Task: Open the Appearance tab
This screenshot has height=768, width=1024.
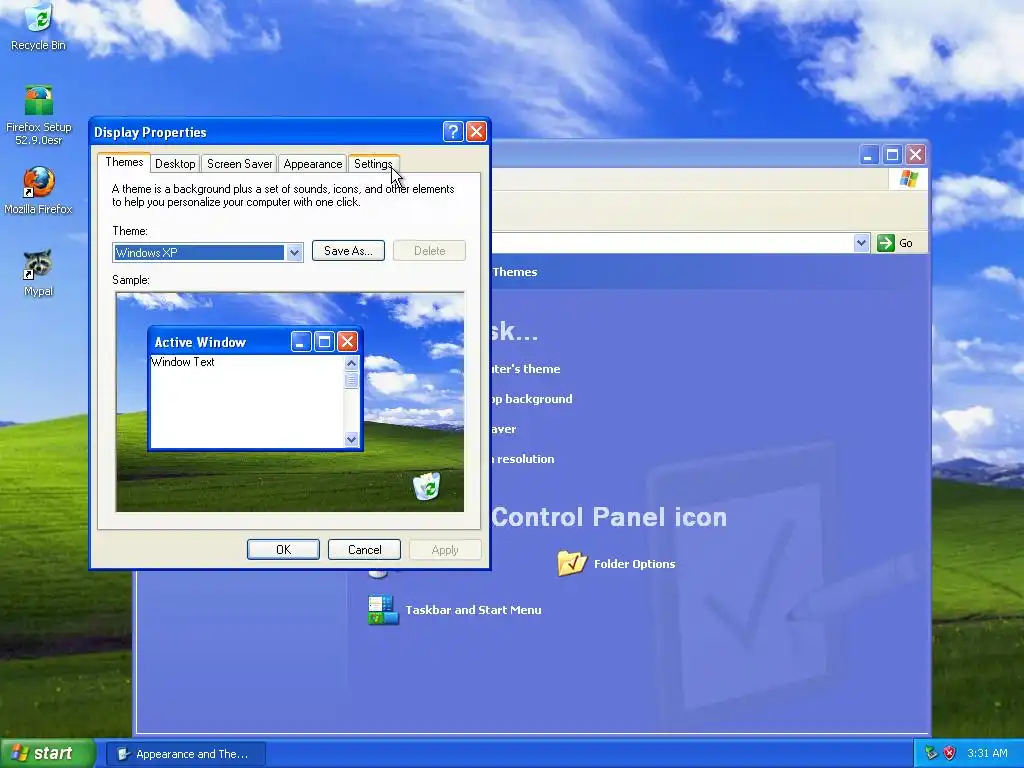Action: pos(313,164)
